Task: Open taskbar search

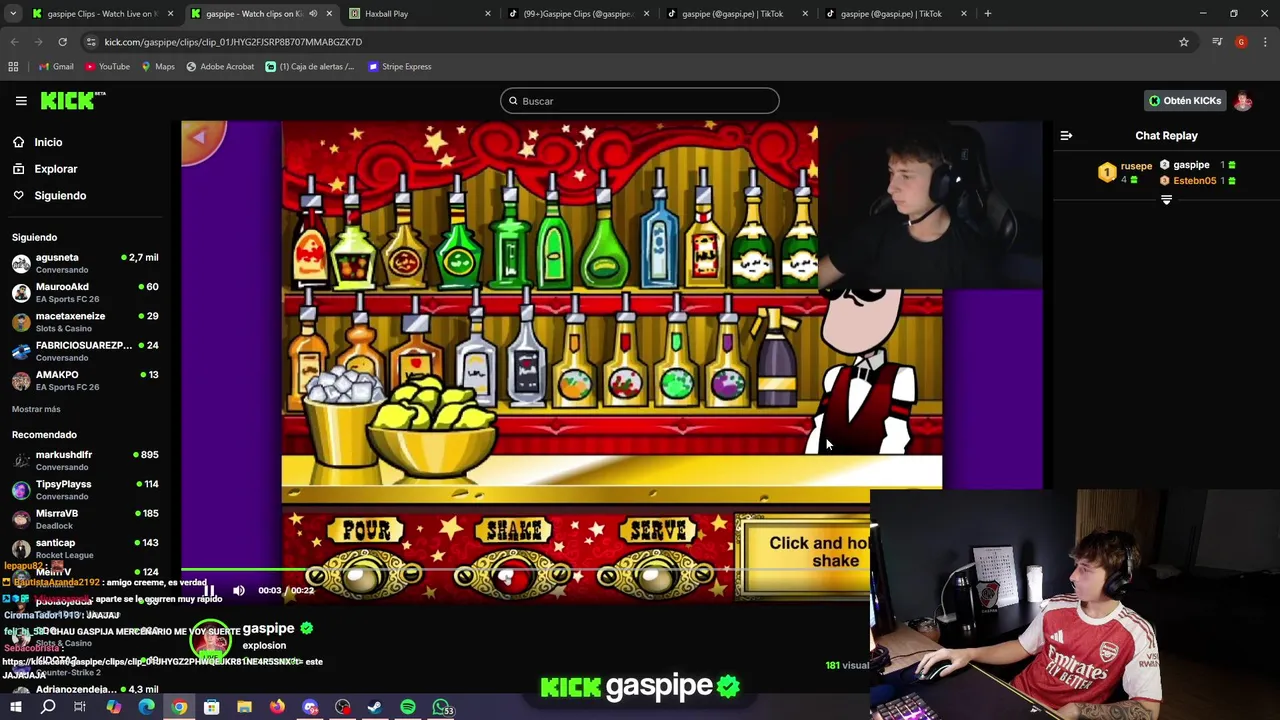Action: click(48, 707)
